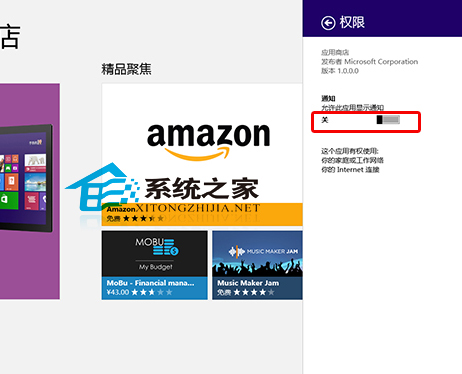The height and width of the screenshot is (374, 462).
Task: Click the home or work network permission text
Action: click(352, 160)
